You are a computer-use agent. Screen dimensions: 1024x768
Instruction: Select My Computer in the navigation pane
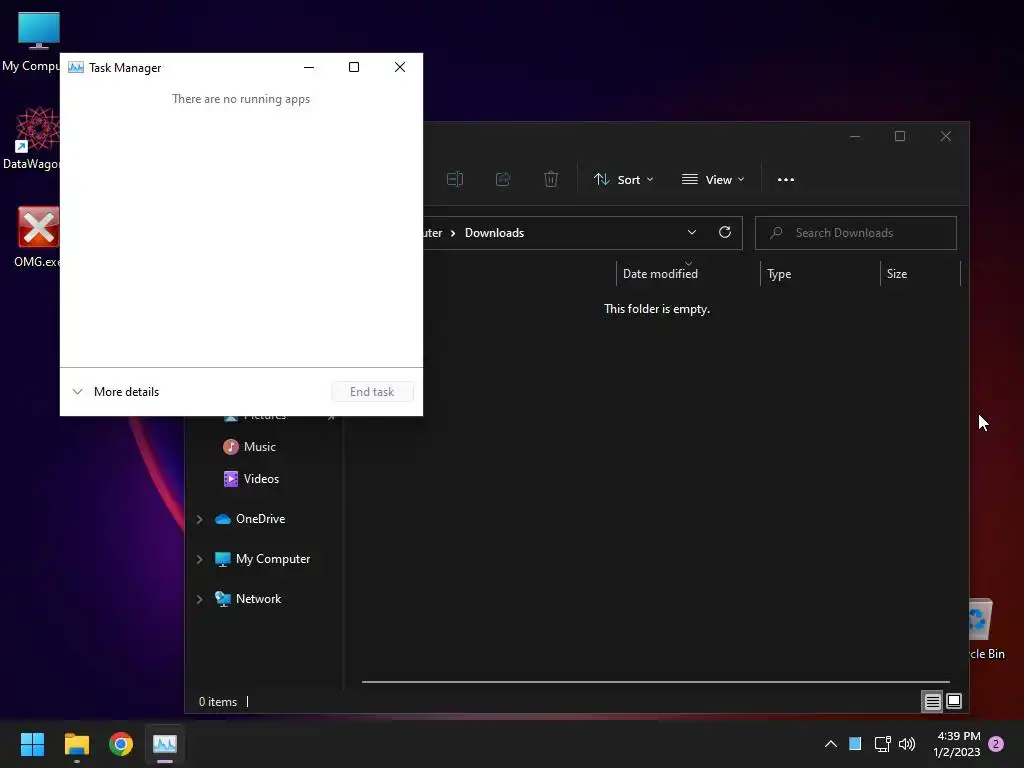click(x=272, y=559)
